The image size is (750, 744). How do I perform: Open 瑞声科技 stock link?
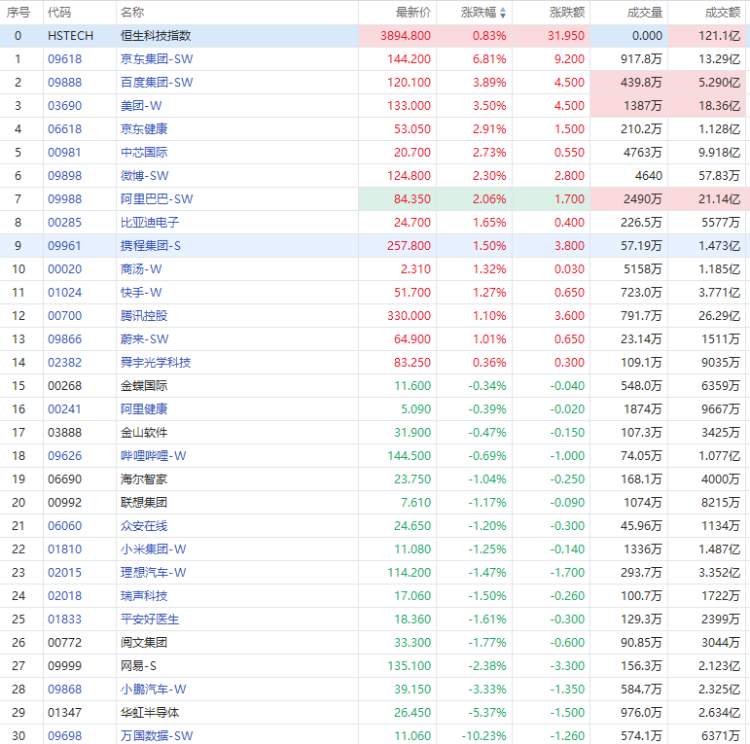(144, 596)
